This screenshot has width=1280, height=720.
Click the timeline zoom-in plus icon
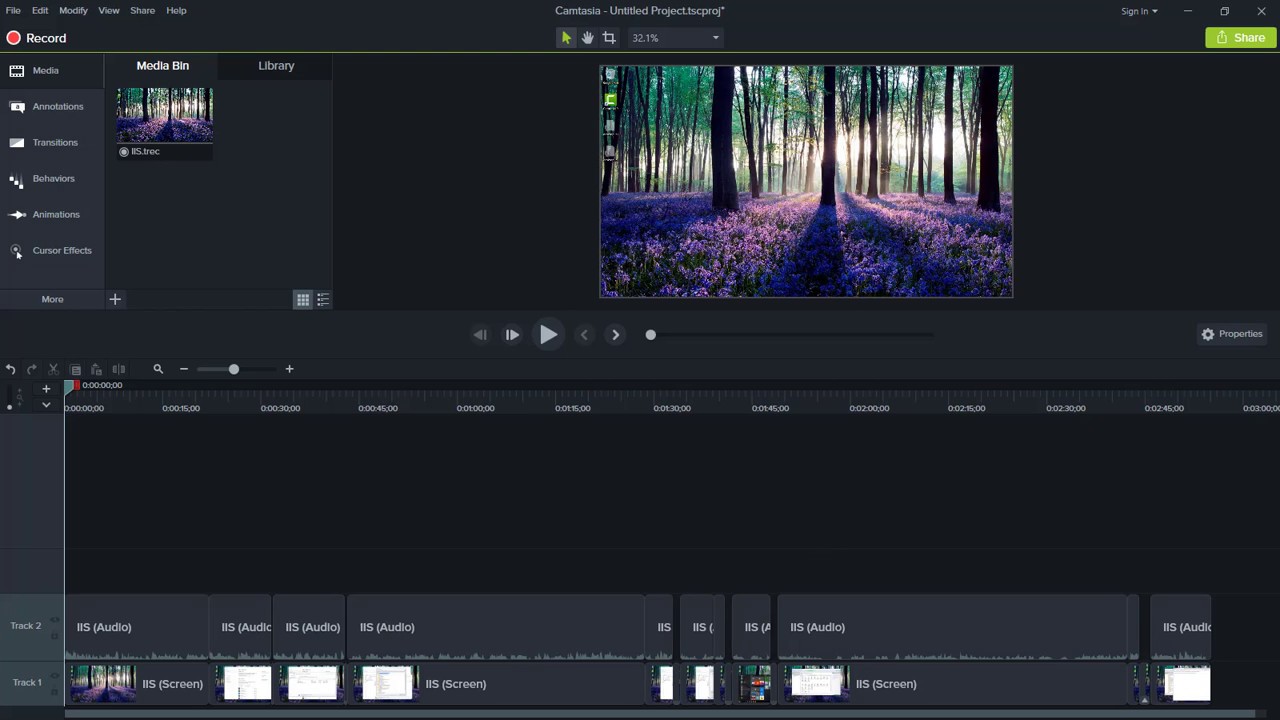pos(289,369)
